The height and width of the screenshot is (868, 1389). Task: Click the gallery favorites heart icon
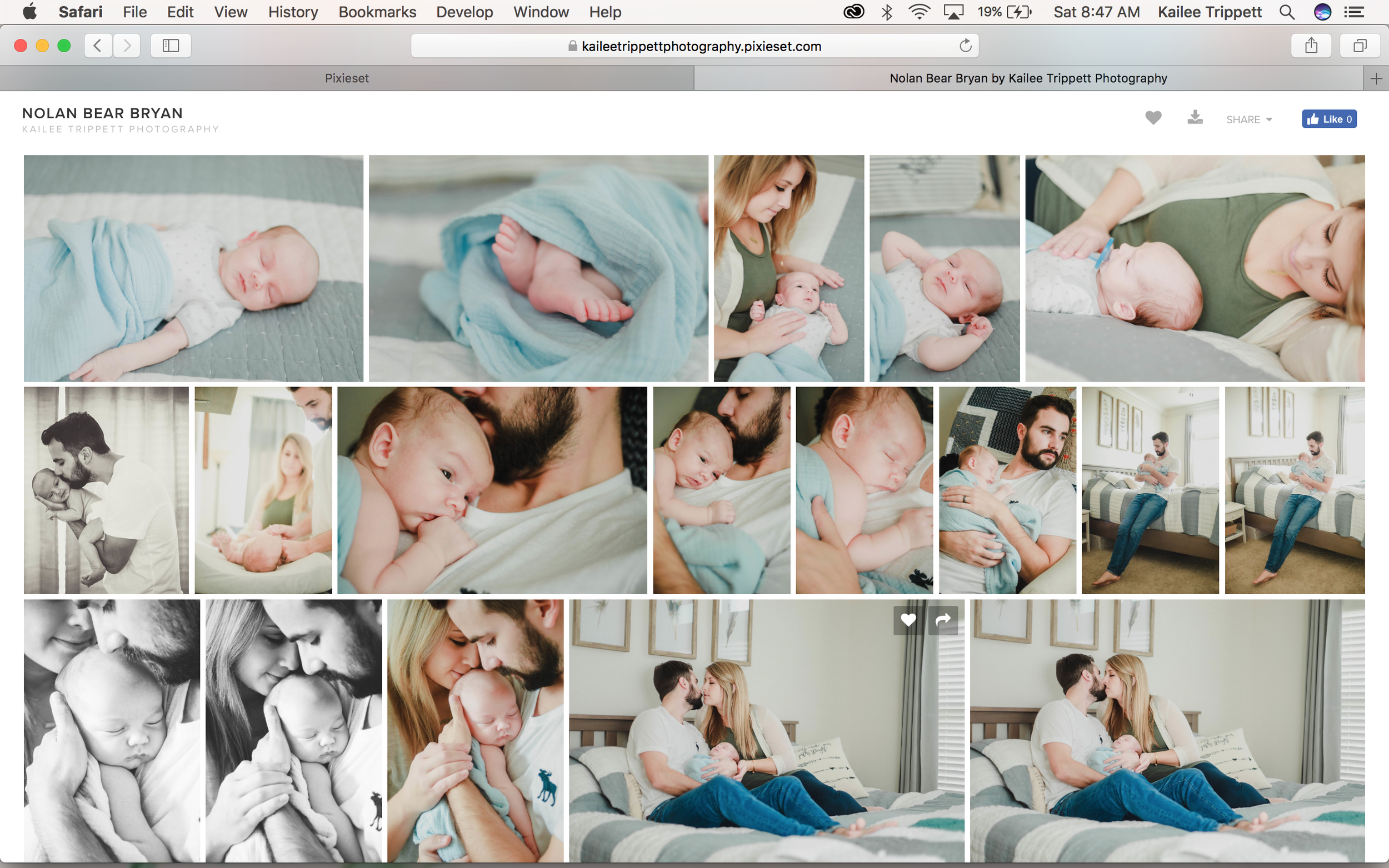1153,118
